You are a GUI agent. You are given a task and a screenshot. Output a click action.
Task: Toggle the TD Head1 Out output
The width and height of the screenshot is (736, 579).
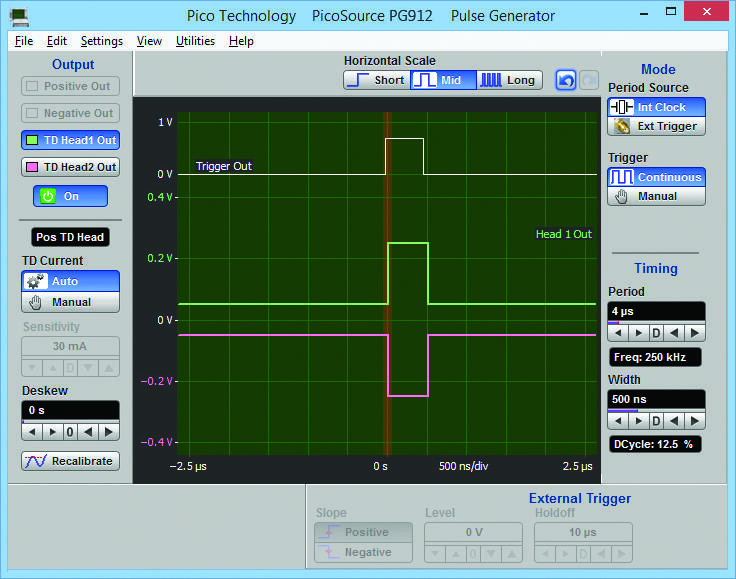tap(70, 140)
